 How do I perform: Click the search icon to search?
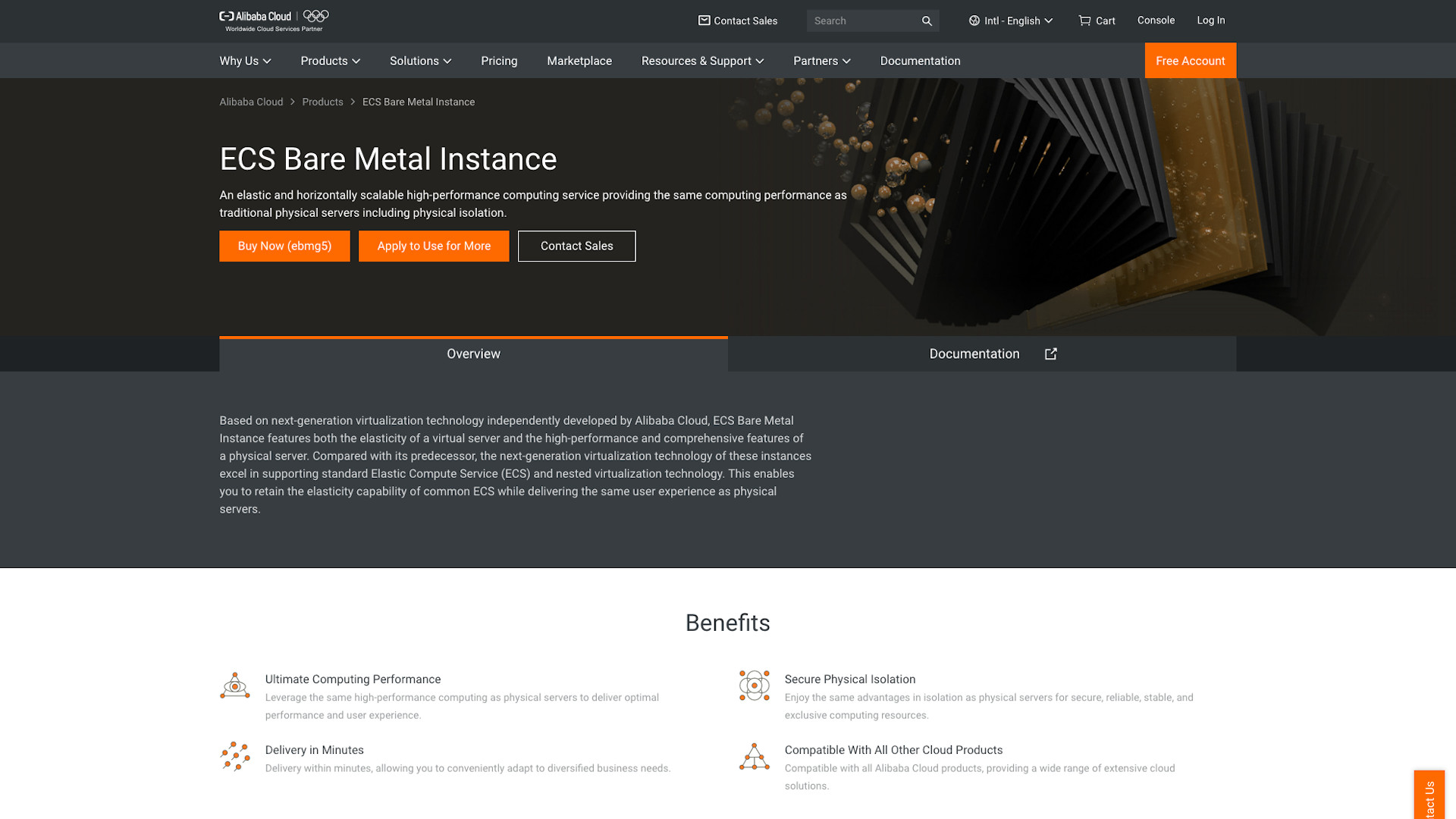[x=926, y=20]
